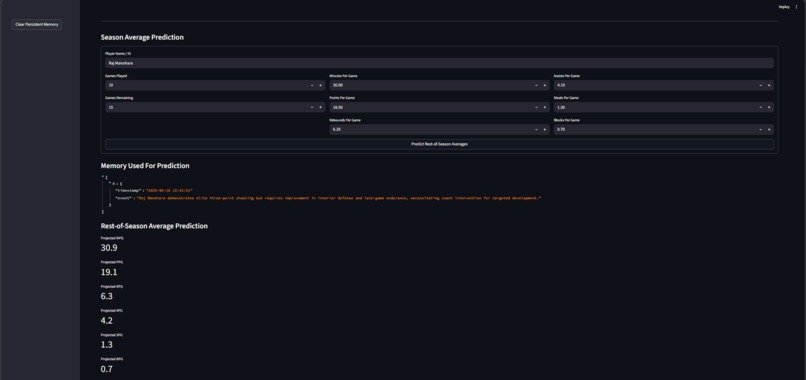Collapse the JSON item 0 arrow
The width and height of the screenshot is (806, 380).
point(109,184)
